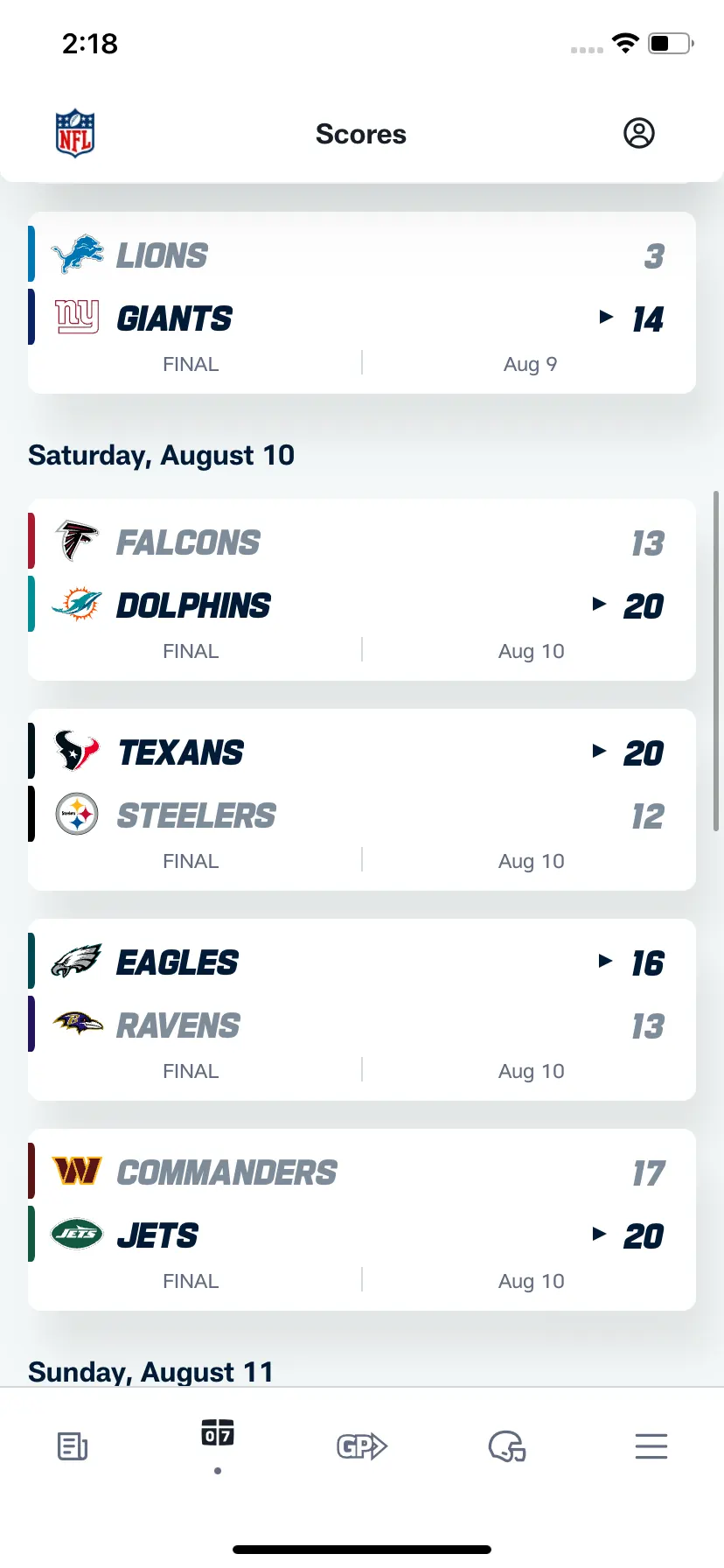Image resolution: width=724 pixels, height=1568 pixels.
Task: Tap the NFL shield logo
Action: pos(75,134)
